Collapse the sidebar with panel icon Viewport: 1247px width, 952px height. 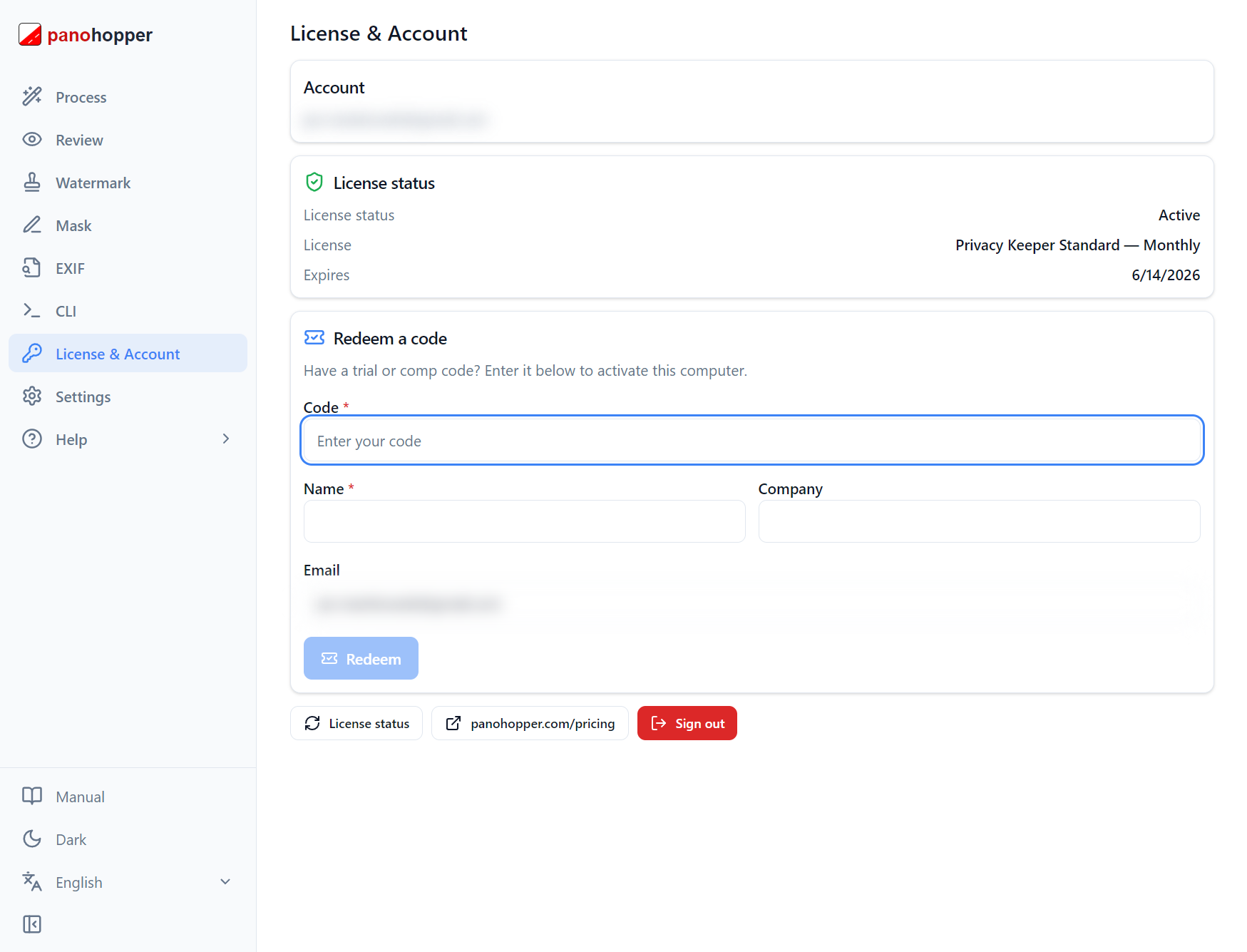point(32,924)
